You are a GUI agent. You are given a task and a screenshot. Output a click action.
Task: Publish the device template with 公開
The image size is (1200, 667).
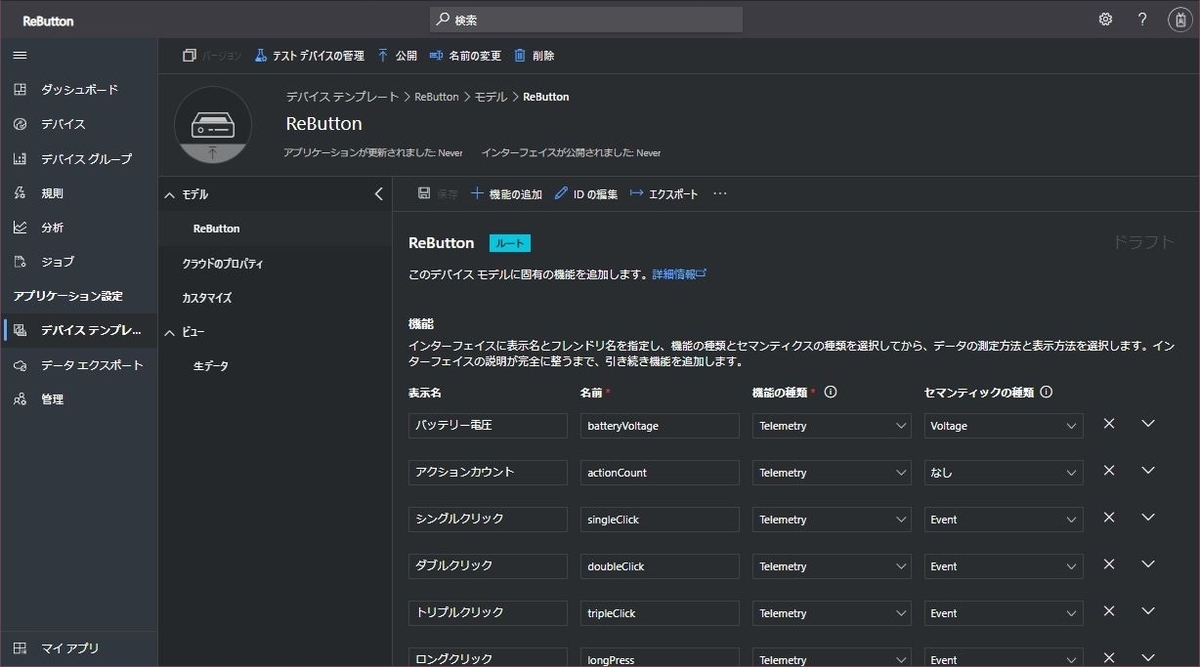point(401,55)
